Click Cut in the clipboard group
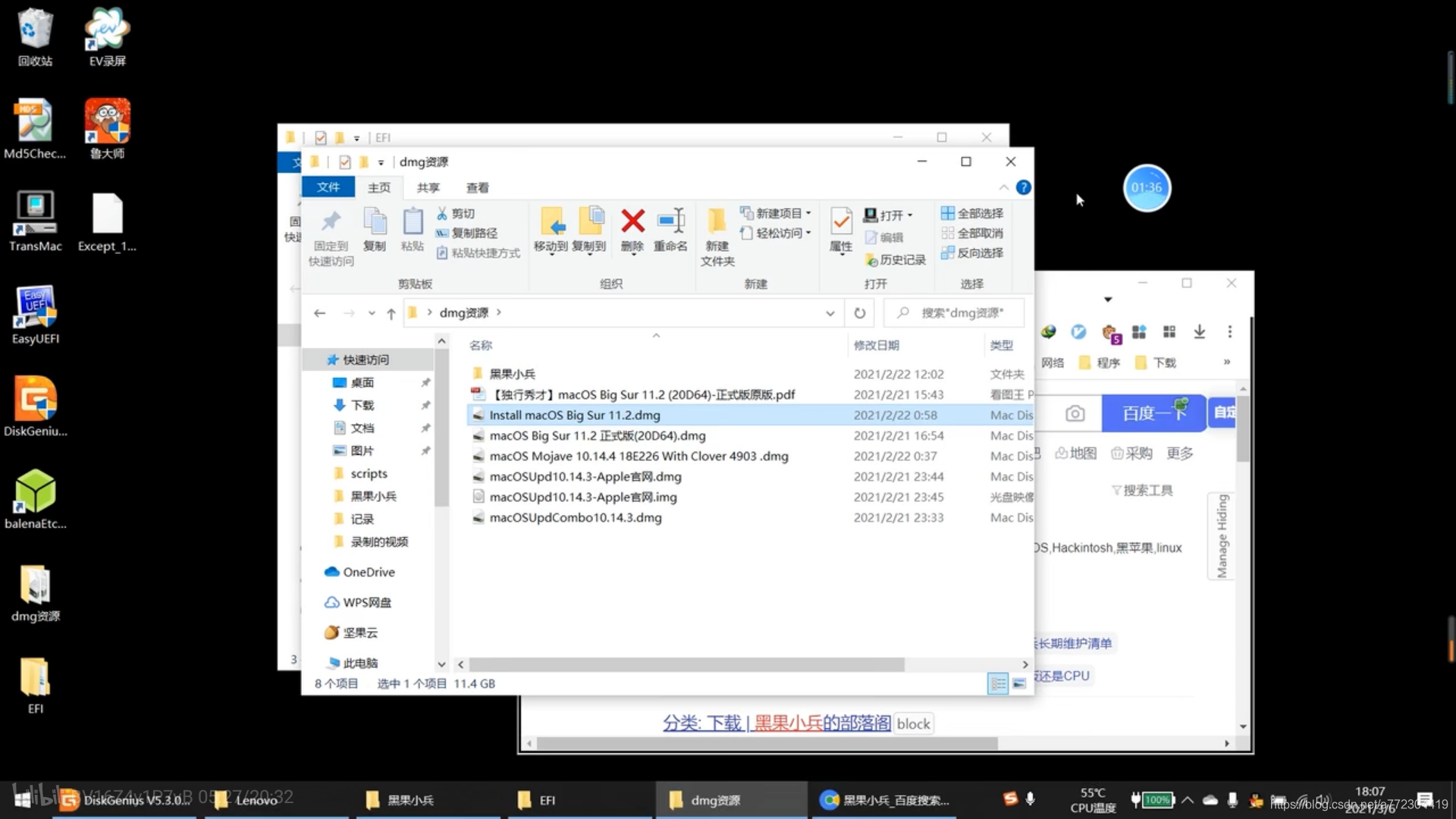Screen dimensions: 1456x819 click(x=456, y=214)
